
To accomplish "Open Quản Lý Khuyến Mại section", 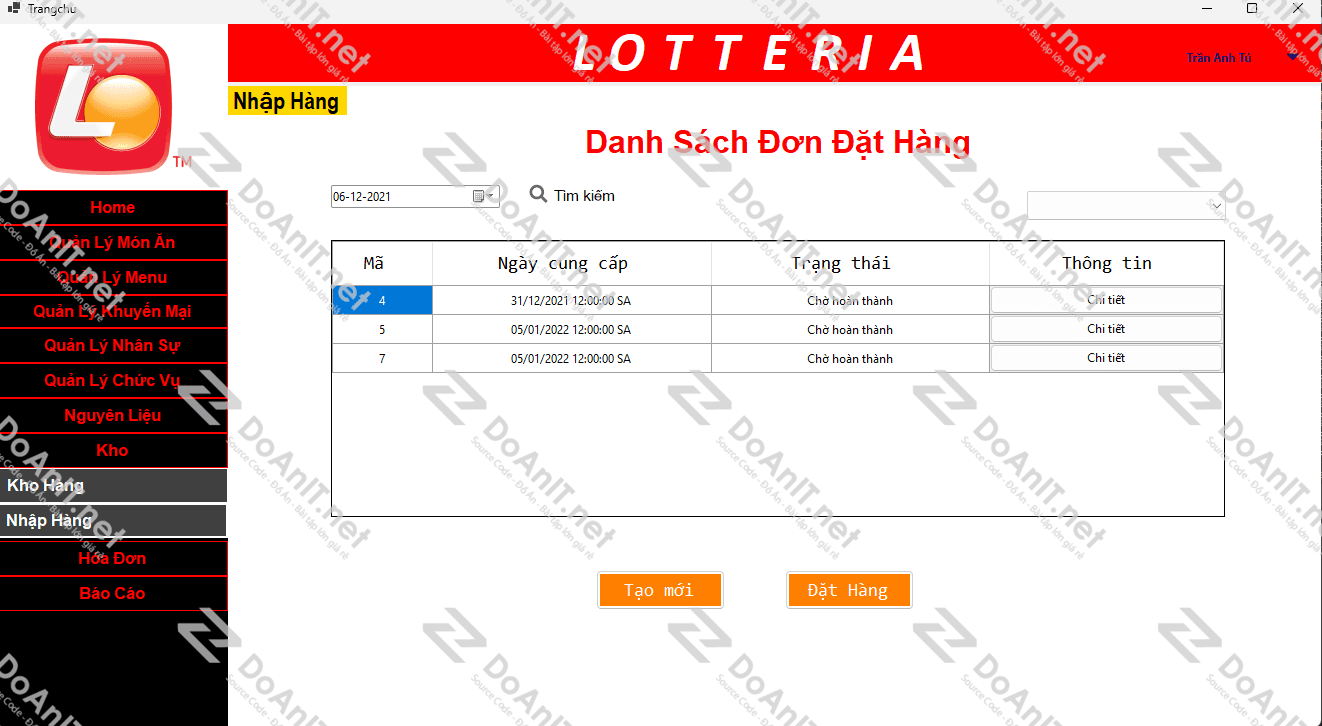I will pyautogui.click(x=113, y=312).
